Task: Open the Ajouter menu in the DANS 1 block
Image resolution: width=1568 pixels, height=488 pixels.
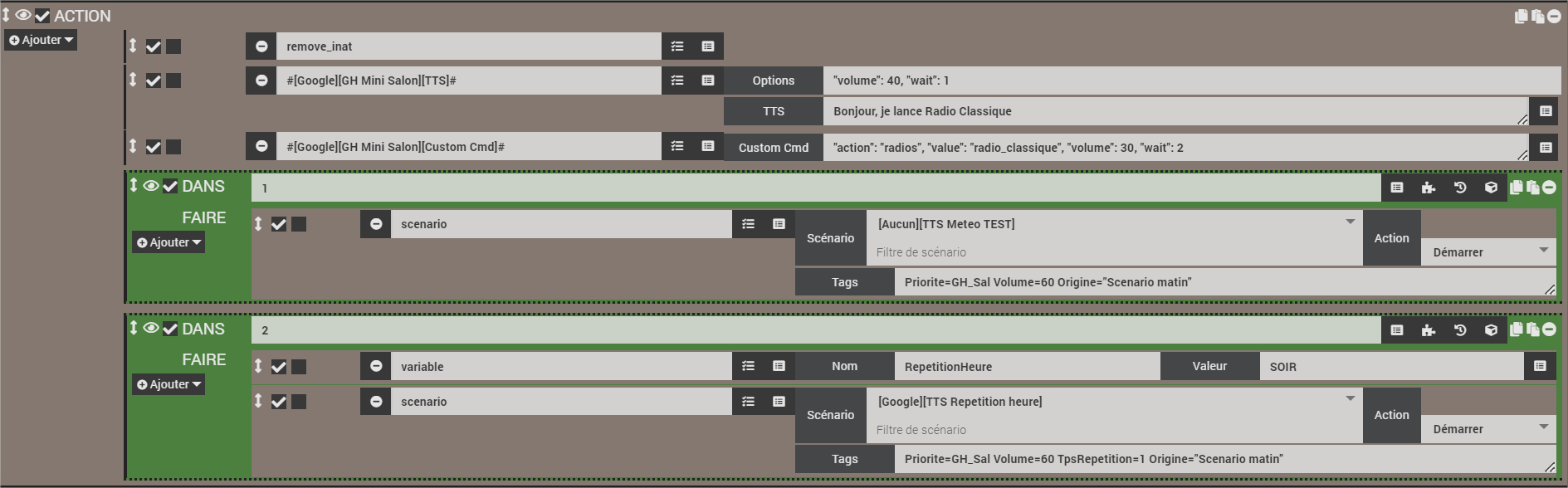Action: (x=169, y=242)
